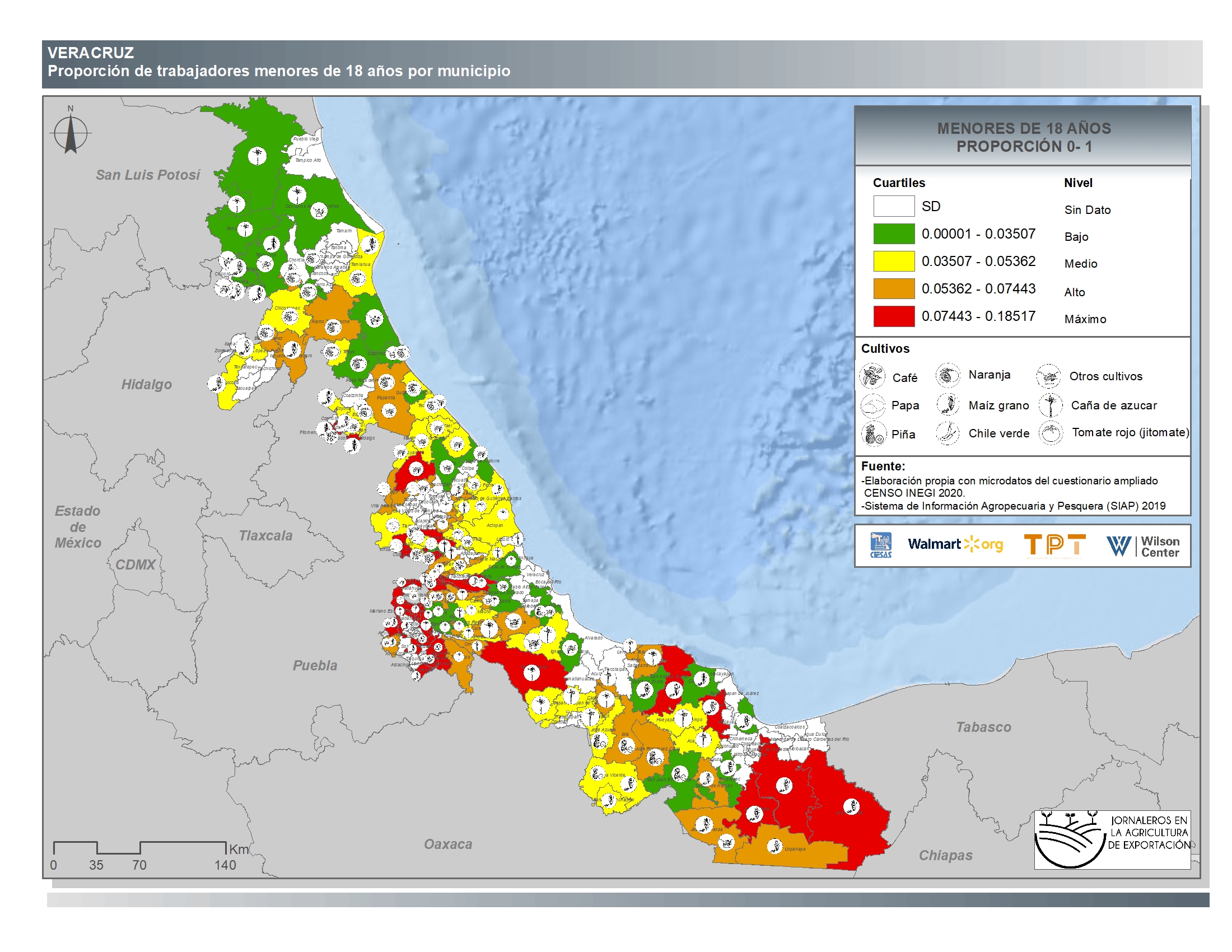Click the Maíz grano legend icon
This screenshot has width=1232, height=952.
pyautogui.click(x=948, y=404)
